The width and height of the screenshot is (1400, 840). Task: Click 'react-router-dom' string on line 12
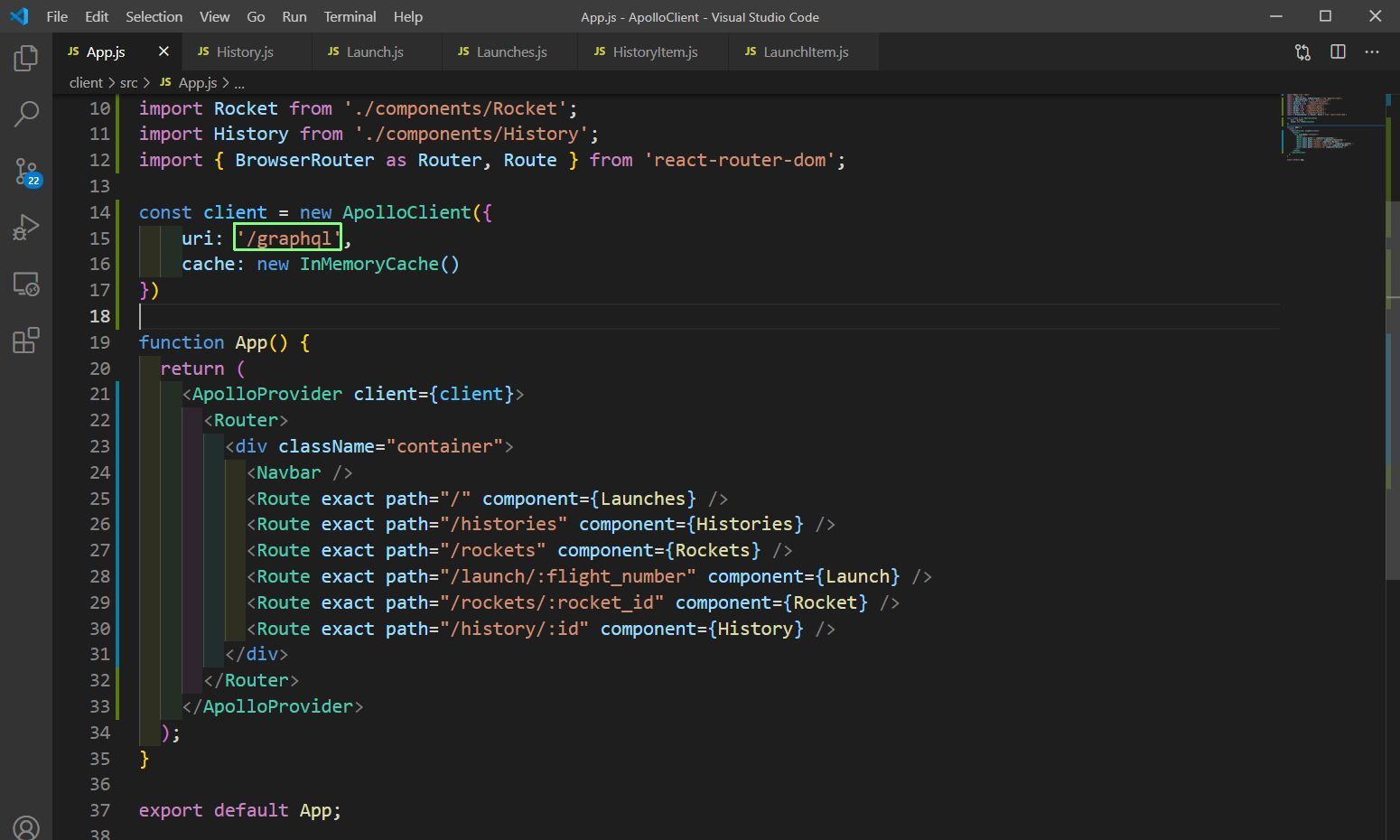(740, 160)
